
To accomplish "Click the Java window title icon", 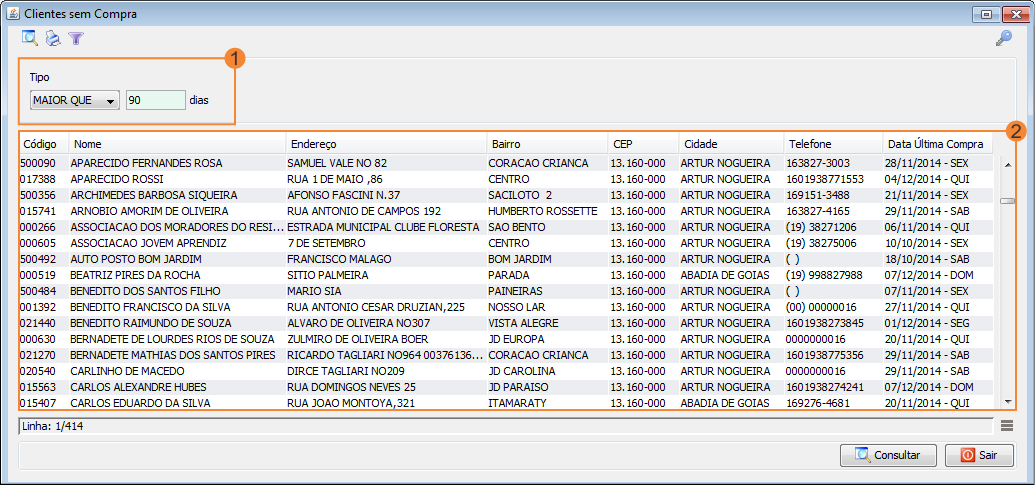I will click(x=12, y=13).
